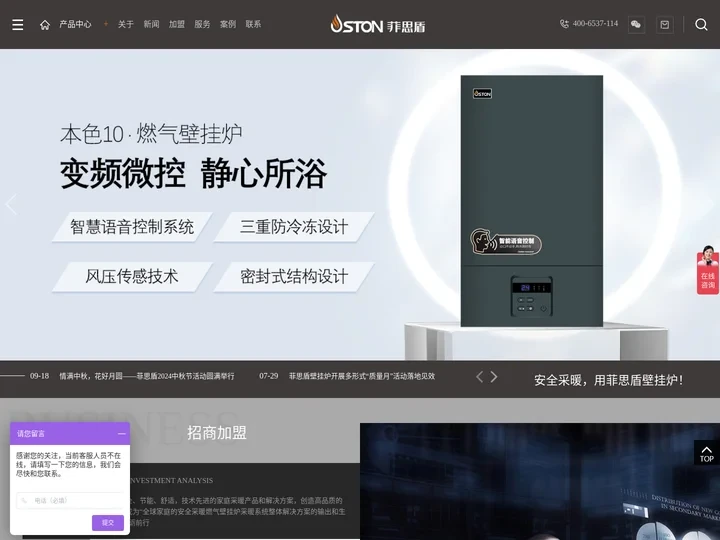Screen dimensions: 720x540
Task: Open the 产品中心 menu
Action: (x=75, y=24)
